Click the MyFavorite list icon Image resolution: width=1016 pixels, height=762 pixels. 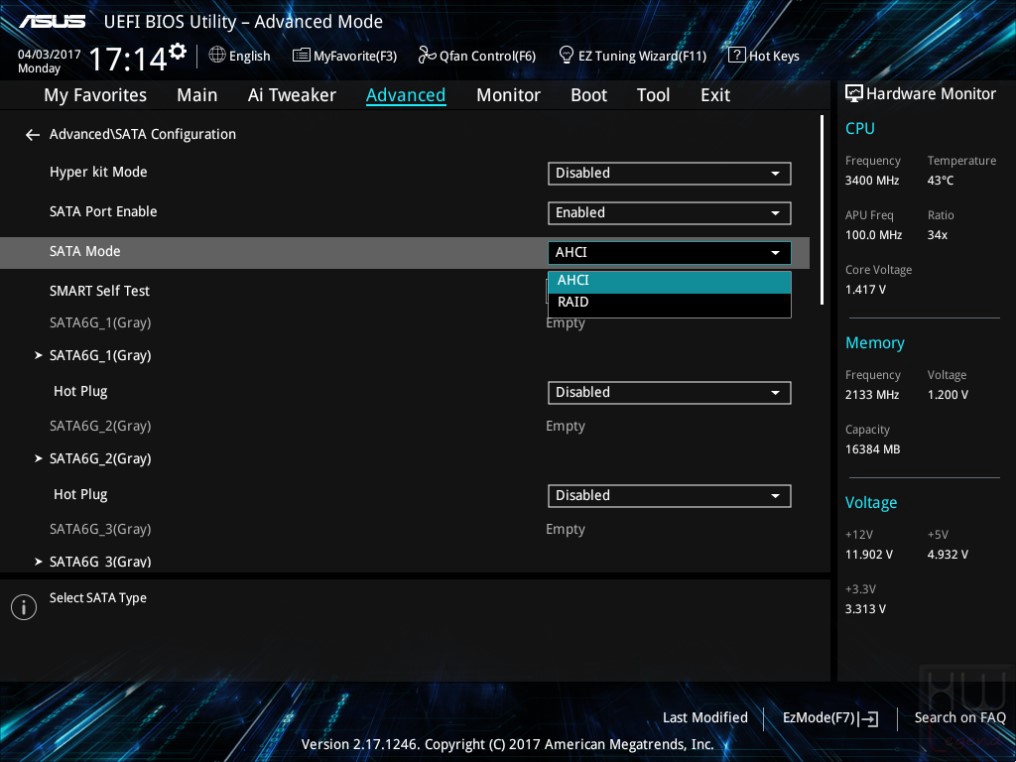[x=301, y=55]
